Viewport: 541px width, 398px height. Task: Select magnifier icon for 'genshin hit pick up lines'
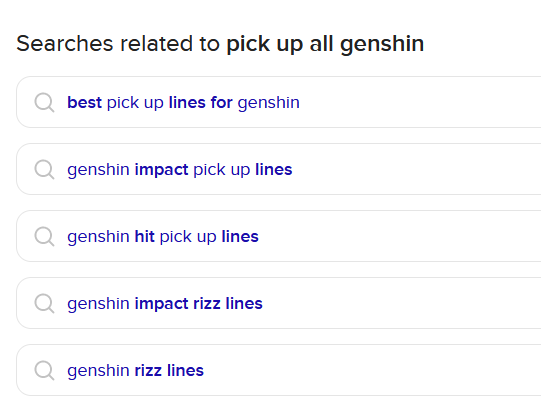point(45,236)
